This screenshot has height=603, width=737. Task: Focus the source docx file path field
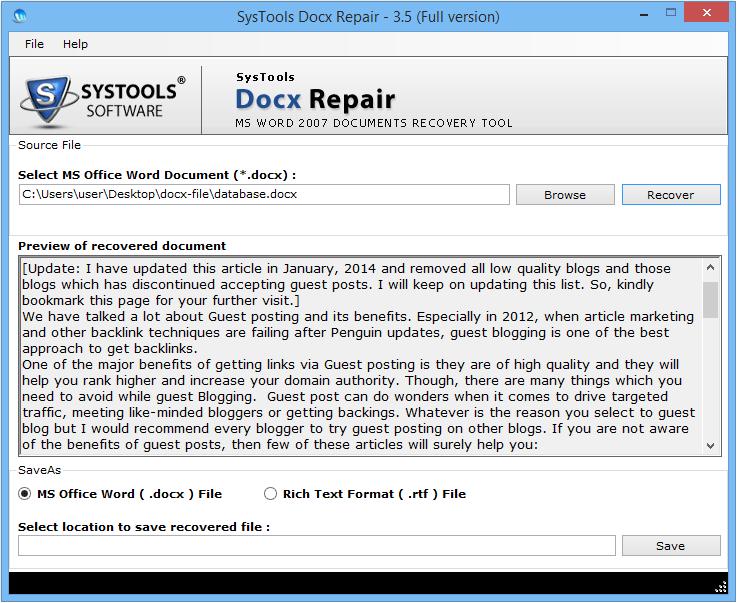click(264, 195)
